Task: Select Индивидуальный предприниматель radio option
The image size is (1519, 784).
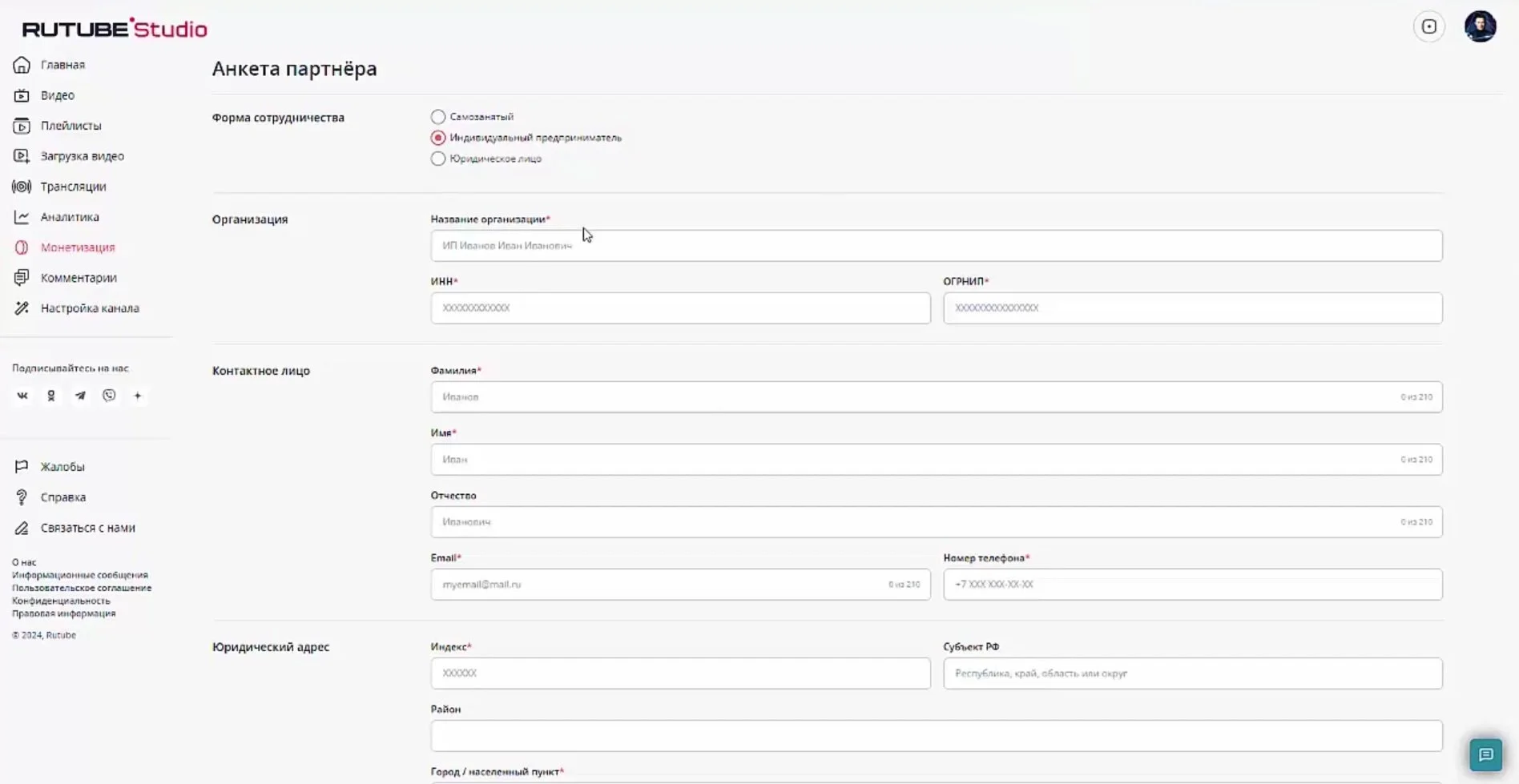Action: click(438, 138)
